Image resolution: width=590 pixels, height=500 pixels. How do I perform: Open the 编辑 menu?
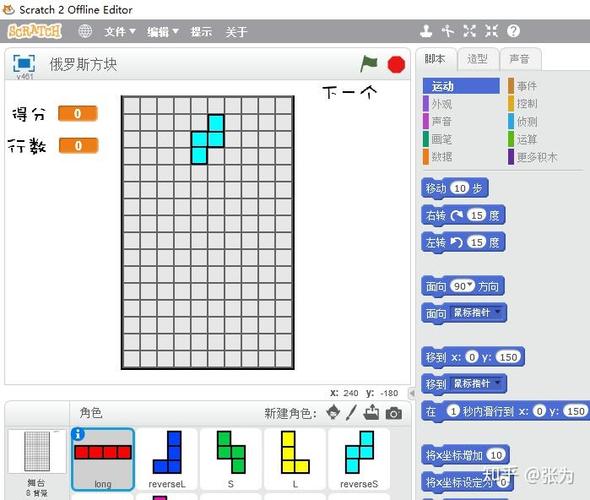(163, 32)
